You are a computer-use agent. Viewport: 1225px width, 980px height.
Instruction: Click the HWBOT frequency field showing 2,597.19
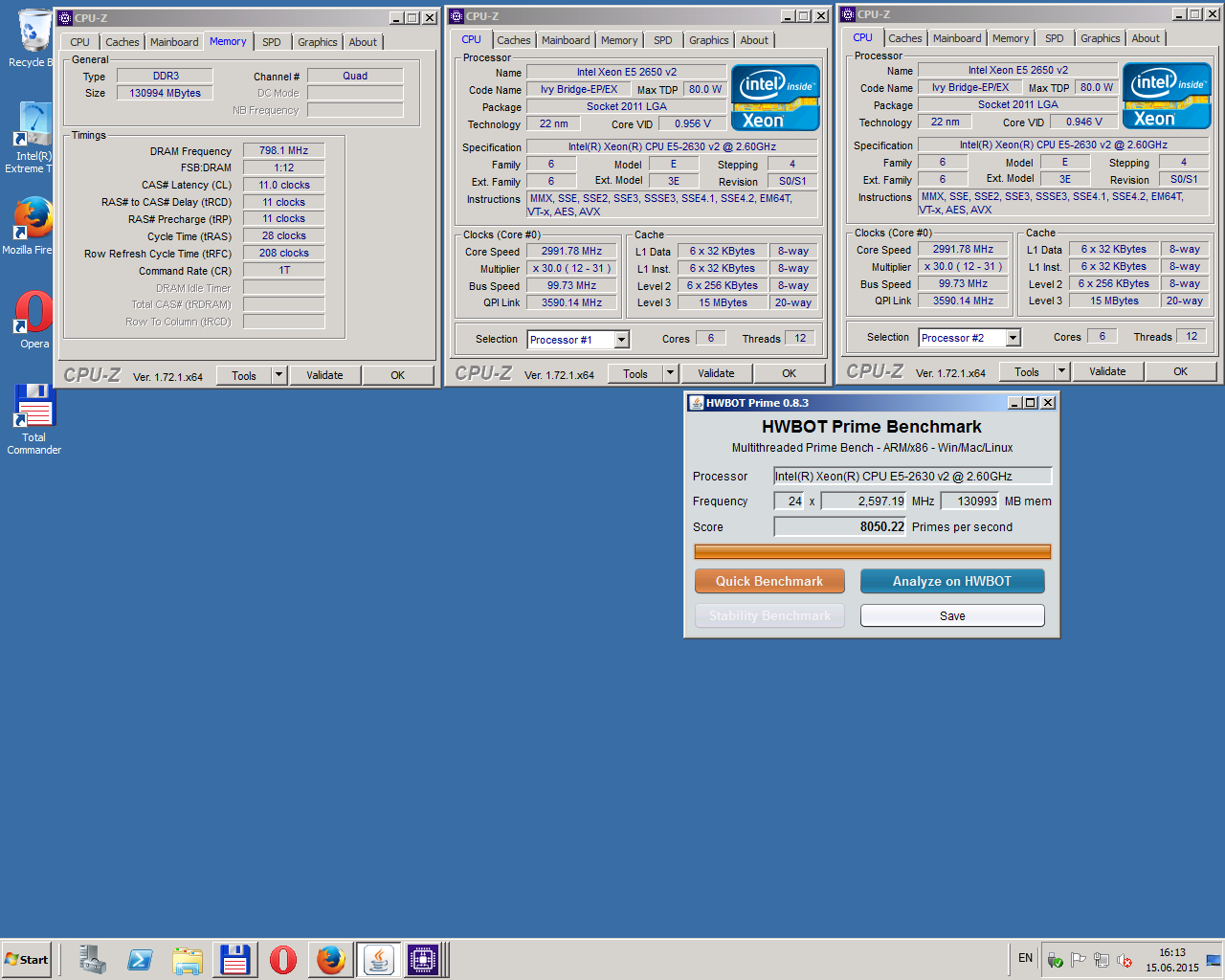[863, 501]
